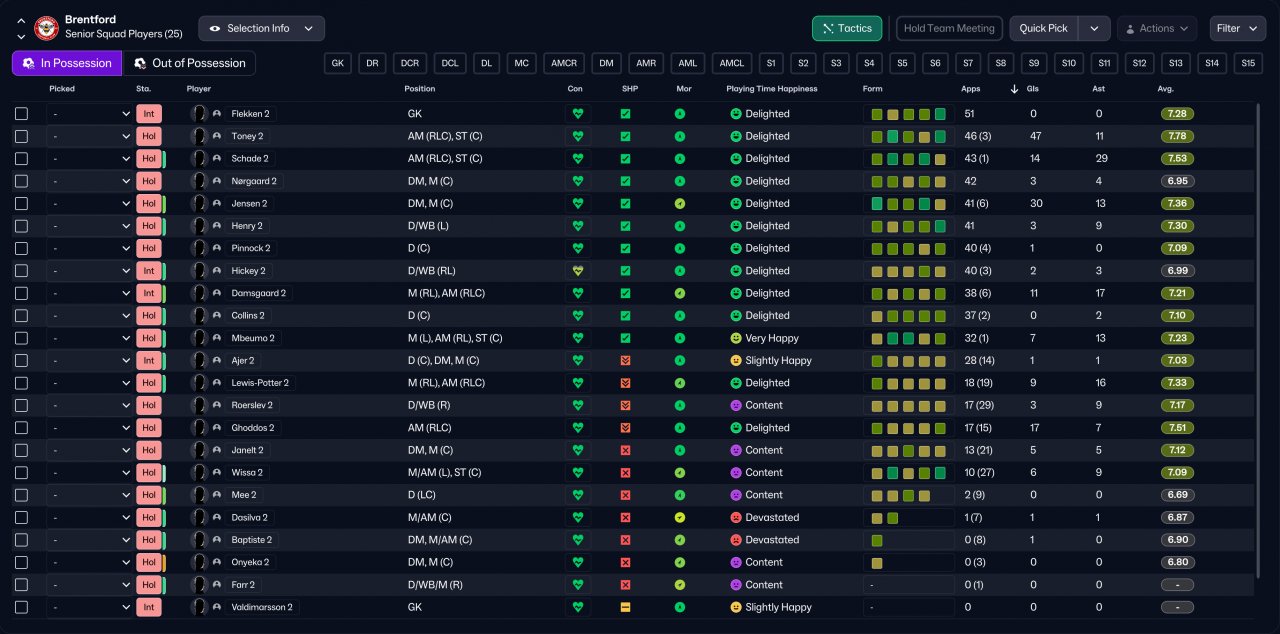Click Nørgaard's player silhouette portrait

(x=199, y=181)
